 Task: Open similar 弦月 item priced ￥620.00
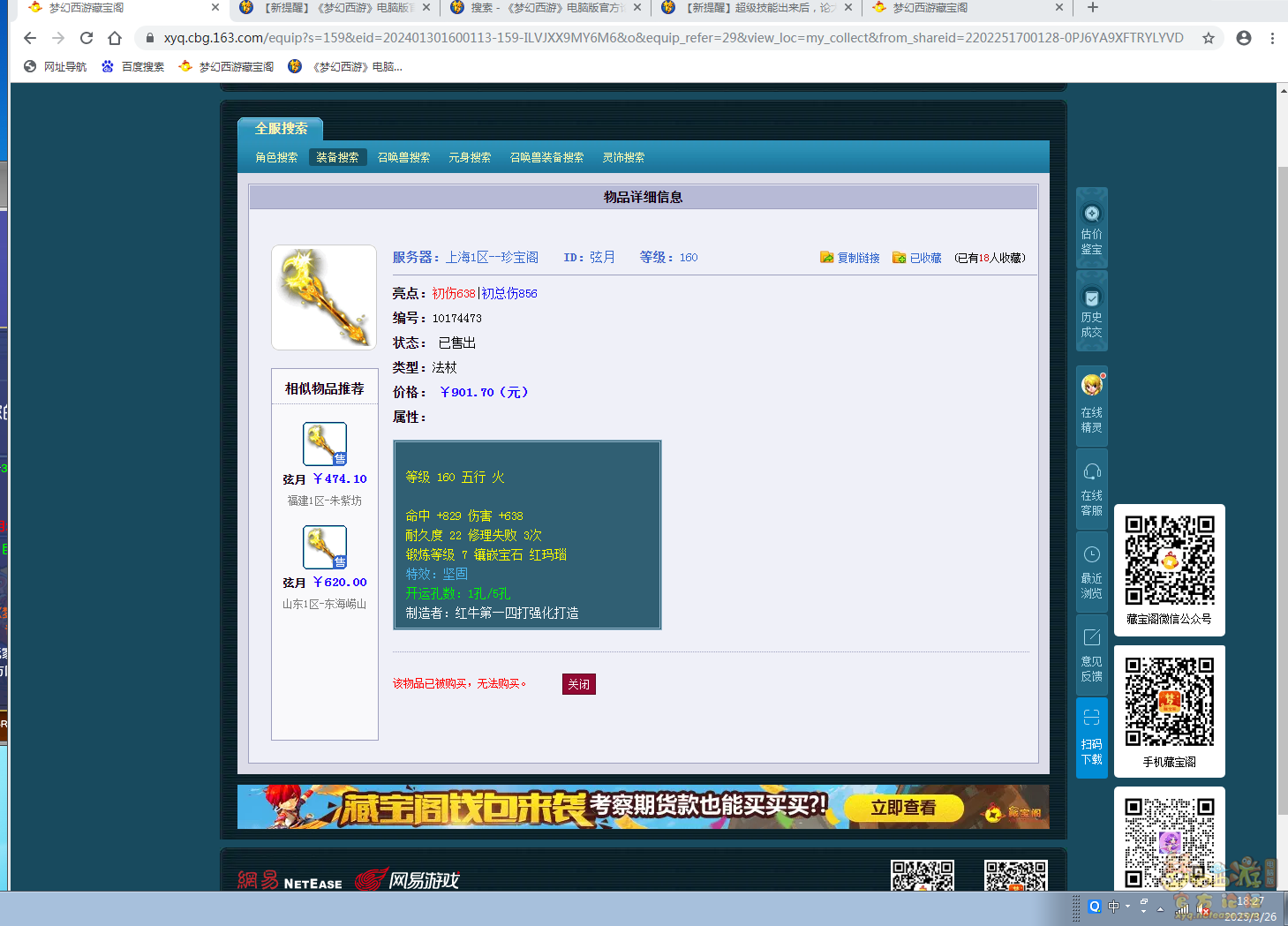pos(325,547)
